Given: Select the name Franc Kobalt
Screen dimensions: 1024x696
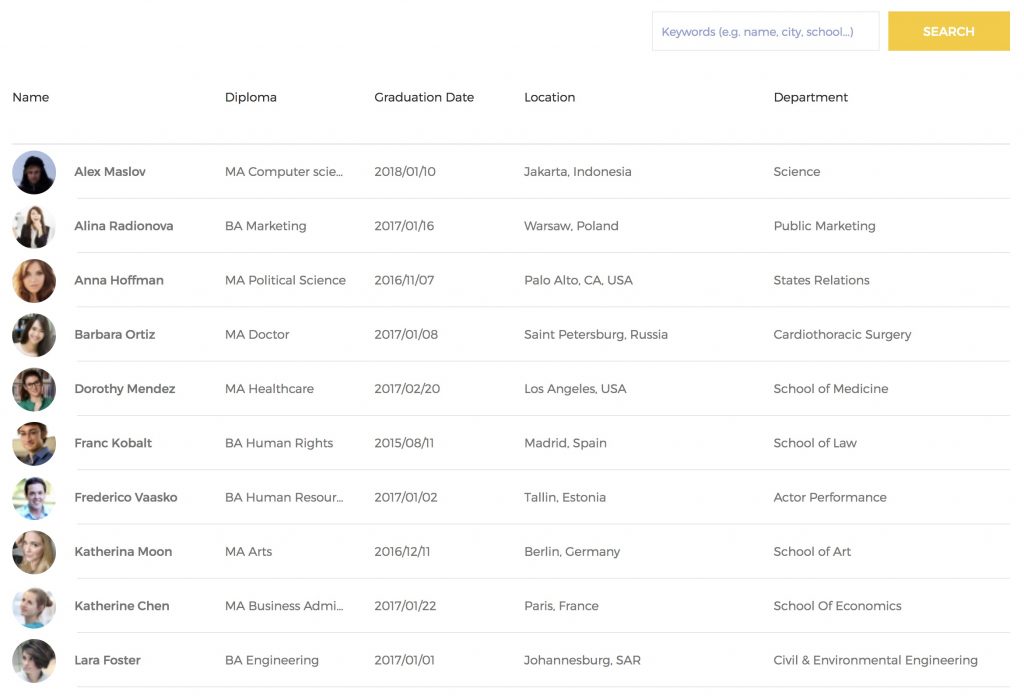Looking at the screenshot, I should pyautogui.click(x=113, y=443).
